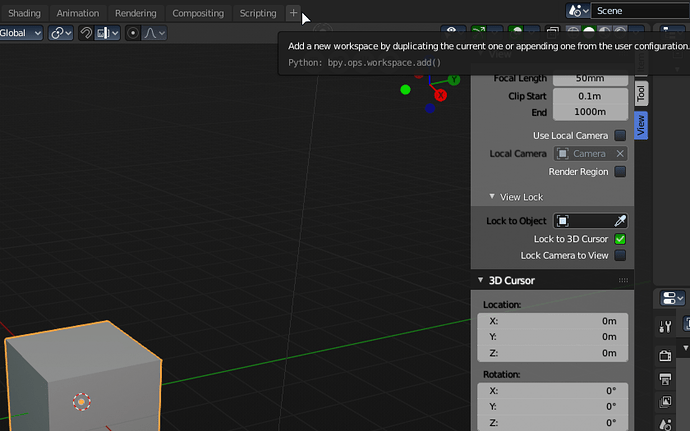
Task: Click the Local Camera object field
Action: [585, 154]
